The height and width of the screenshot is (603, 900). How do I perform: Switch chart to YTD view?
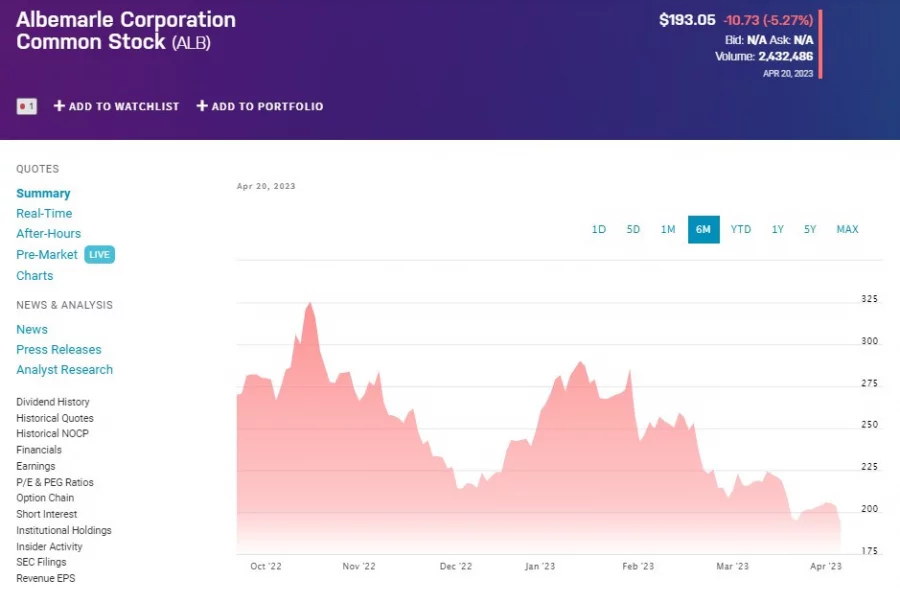click(741, 229)
